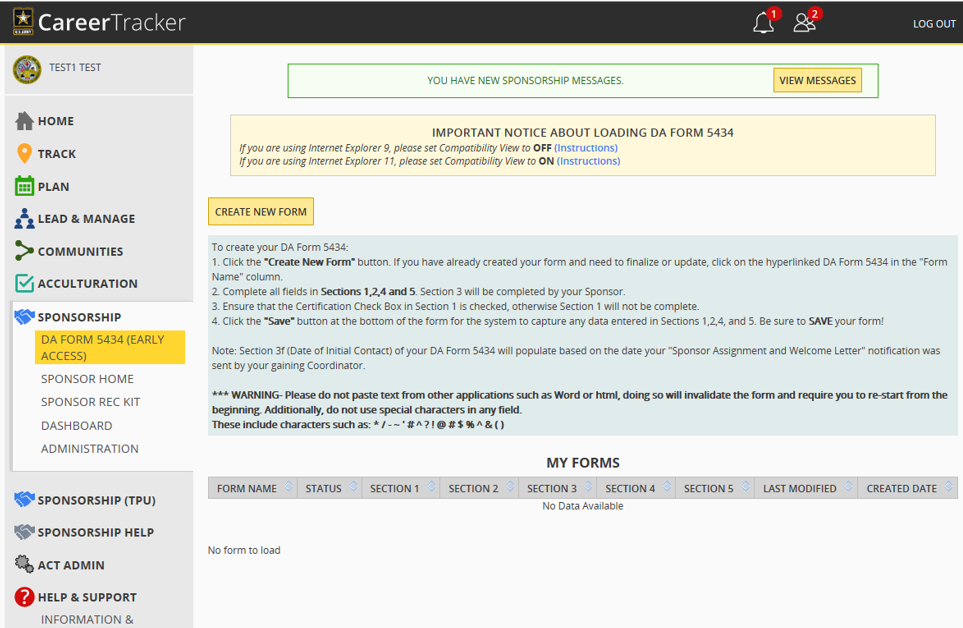Open Internet Explorer 9 Instructions link
The height and width of the screenshot is (628, 963).
pyautogui.click(x=586, y=148)
